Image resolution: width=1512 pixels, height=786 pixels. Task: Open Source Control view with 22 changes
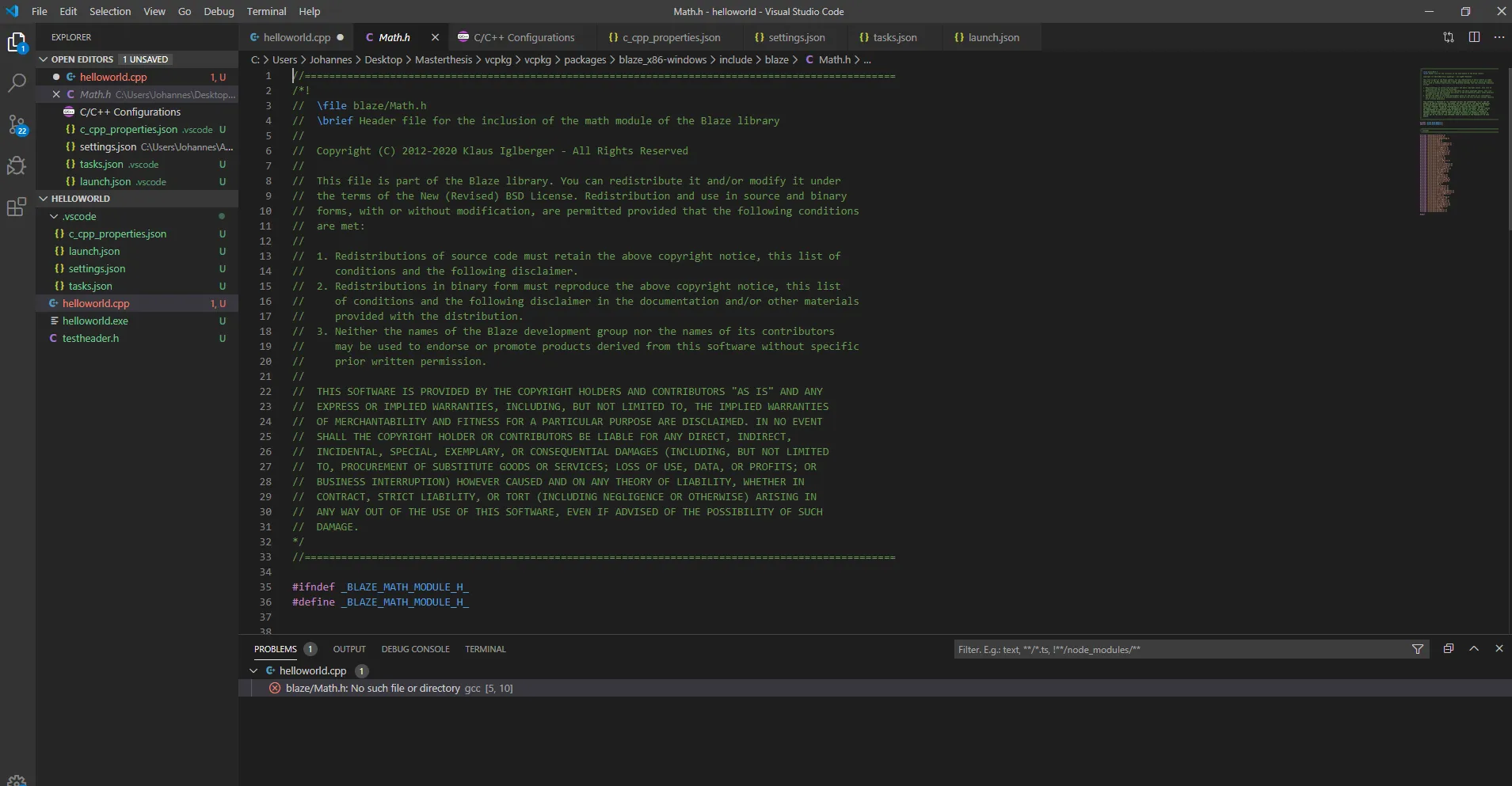pyautogui.click(x=17, y=124)
